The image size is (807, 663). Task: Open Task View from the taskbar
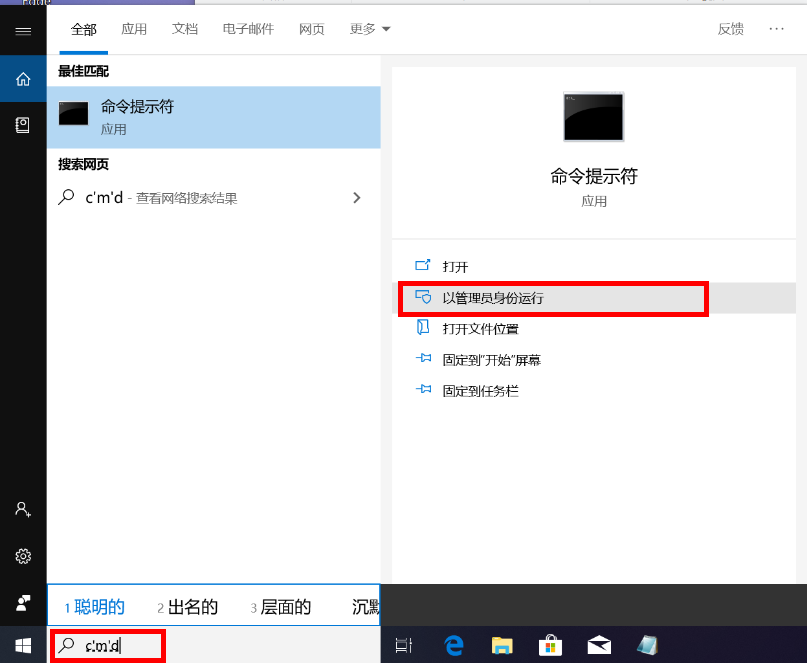tap(404, 645)
